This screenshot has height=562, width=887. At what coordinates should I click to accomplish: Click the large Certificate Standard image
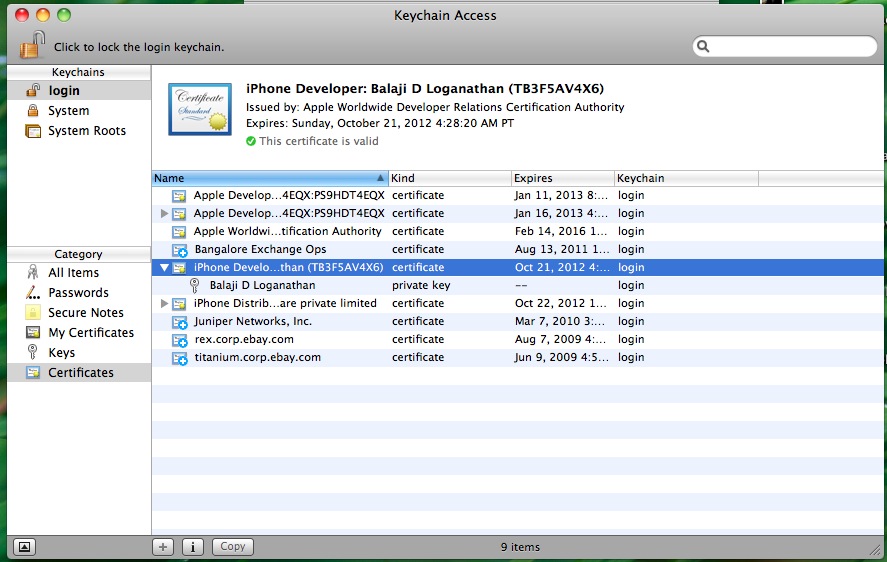click(x=200, y=109)
